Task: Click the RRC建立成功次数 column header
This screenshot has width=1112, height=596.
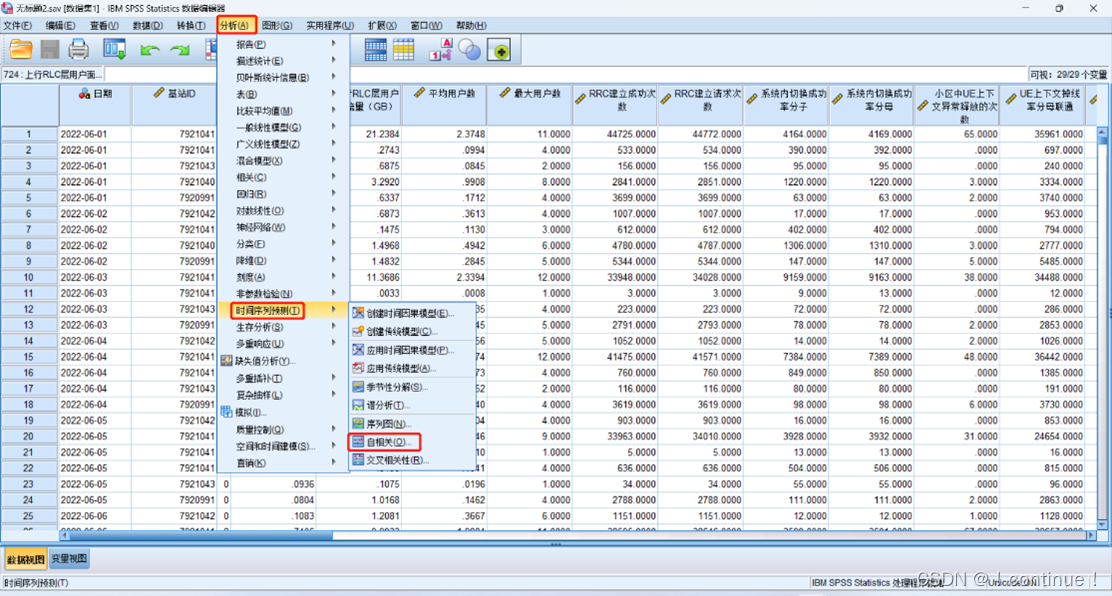Action: pos(615,105)
